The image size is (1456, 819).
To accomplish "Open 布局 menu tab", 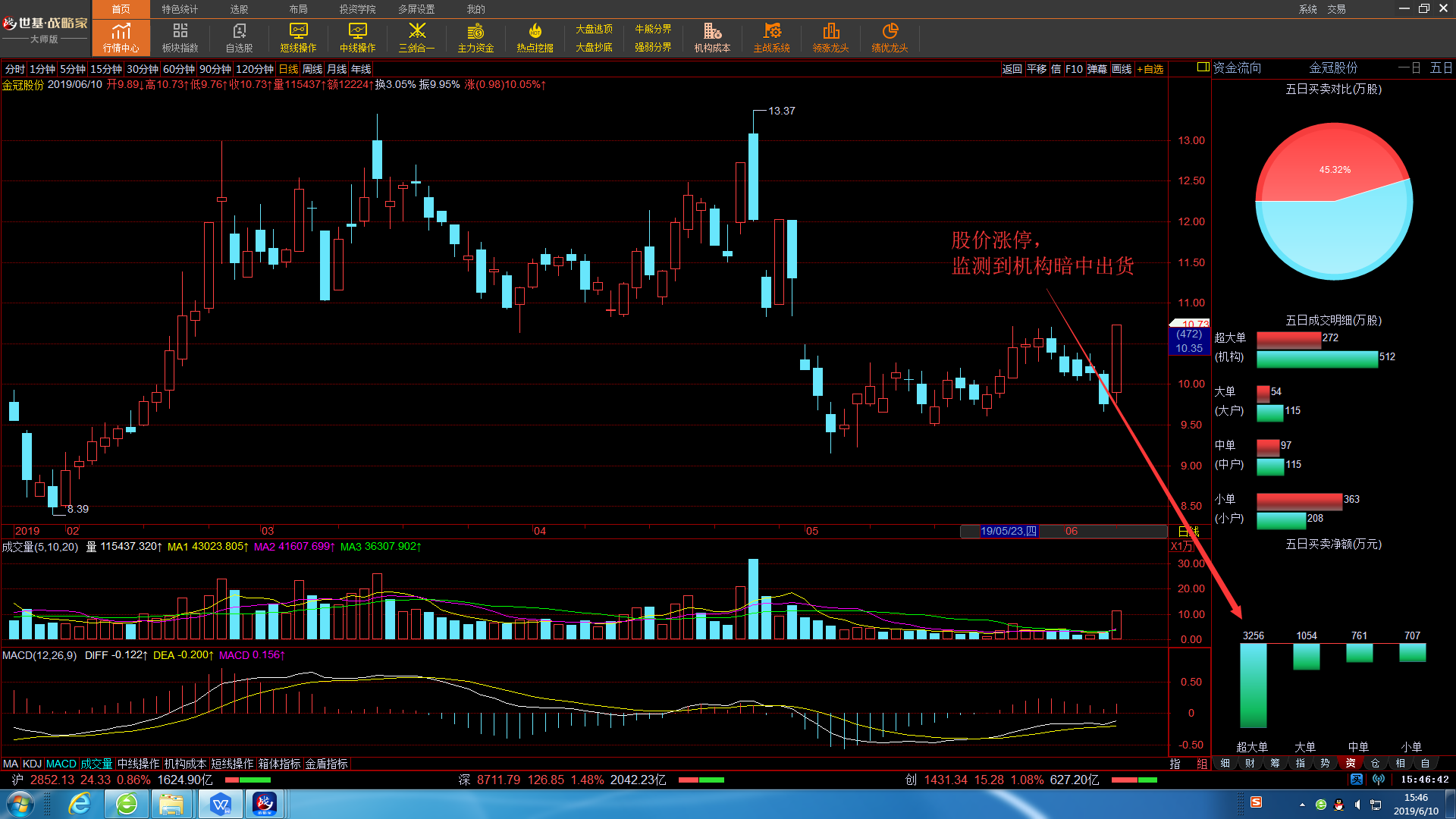I will click(298, 9).
